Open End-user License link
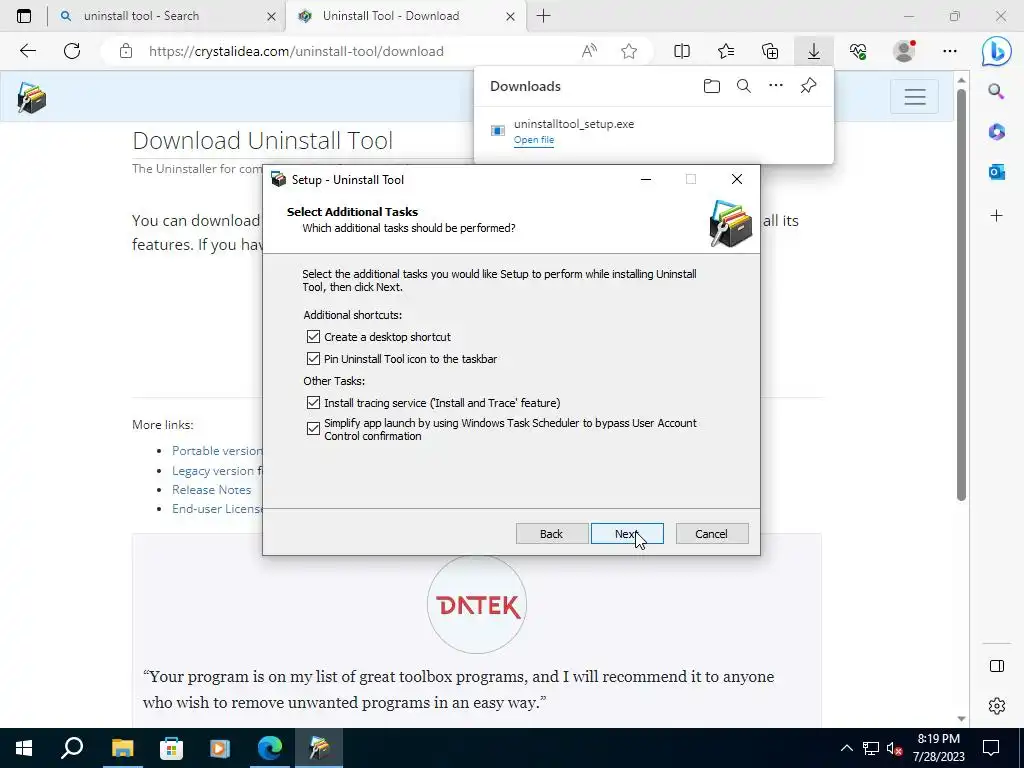Screen dimensions: 1024x768 (x=217, y=509)
